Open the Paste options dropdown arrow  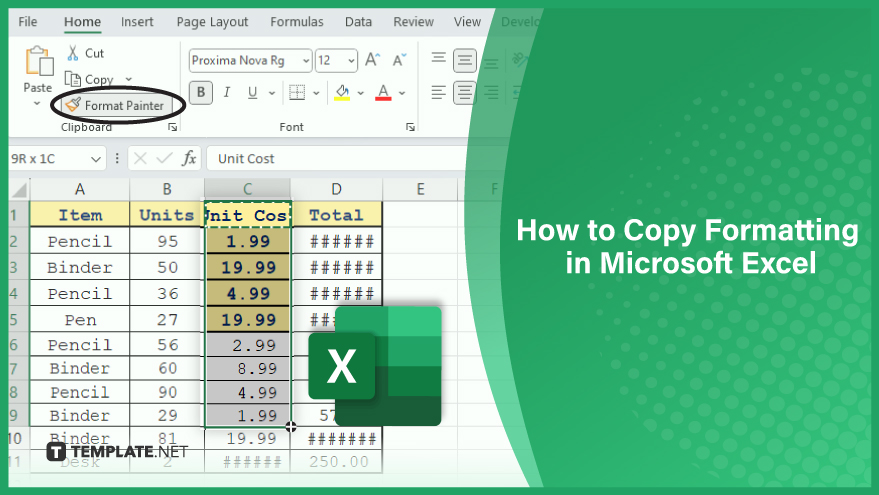point(37,103)
